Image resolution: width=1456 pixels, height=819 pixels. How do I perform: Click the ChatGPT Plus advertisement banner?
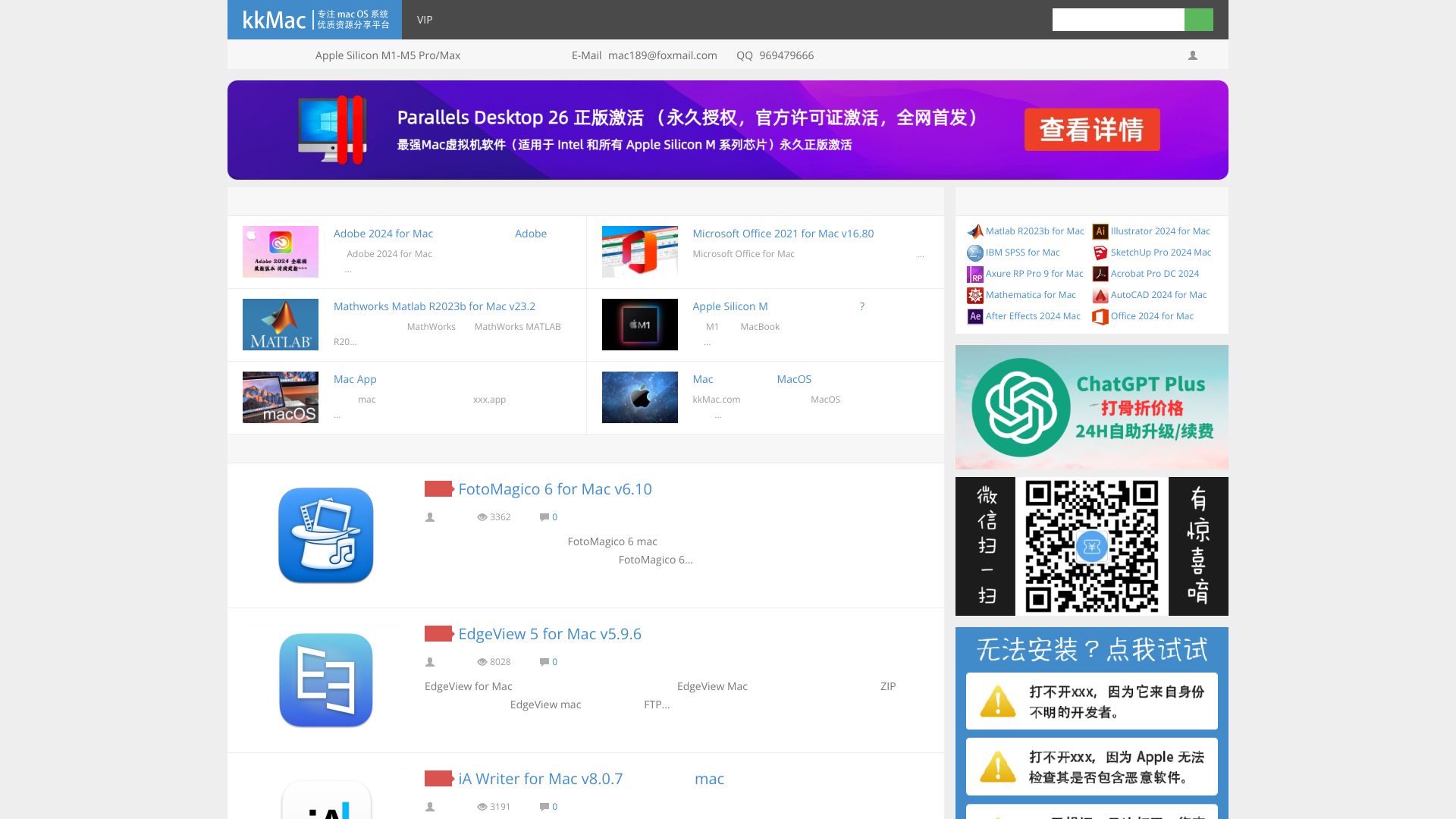pyautogui.click(x=1092, y=407)
